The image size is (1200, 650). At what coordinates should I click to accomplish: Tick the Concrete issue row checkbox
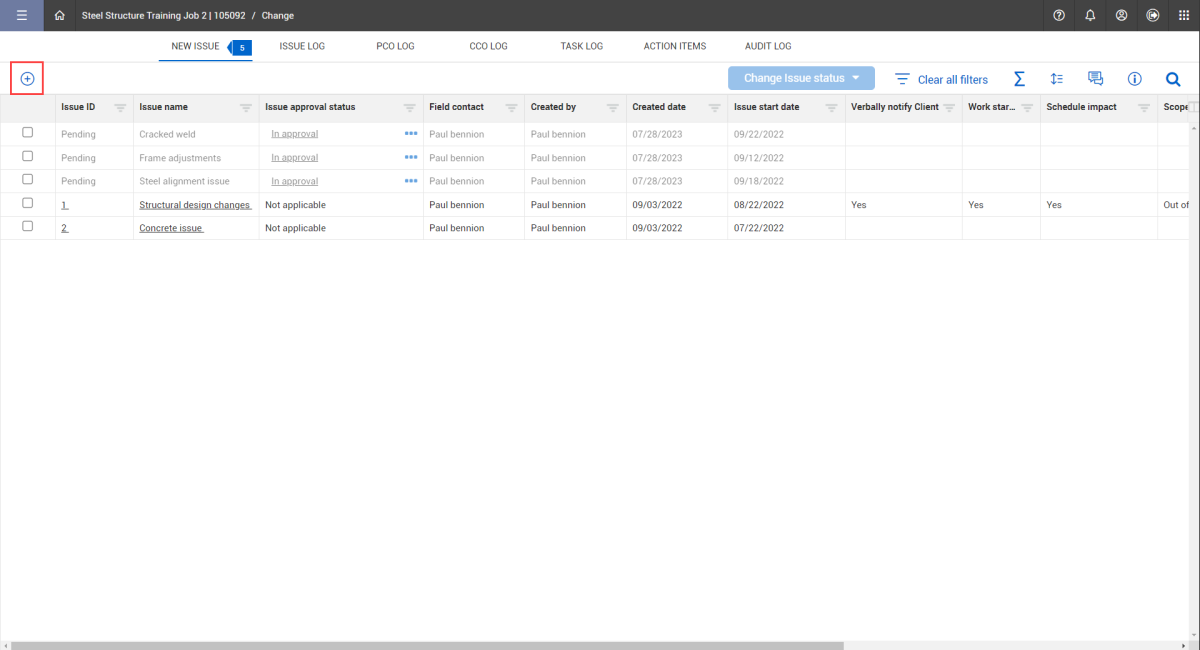pos(28,227)
